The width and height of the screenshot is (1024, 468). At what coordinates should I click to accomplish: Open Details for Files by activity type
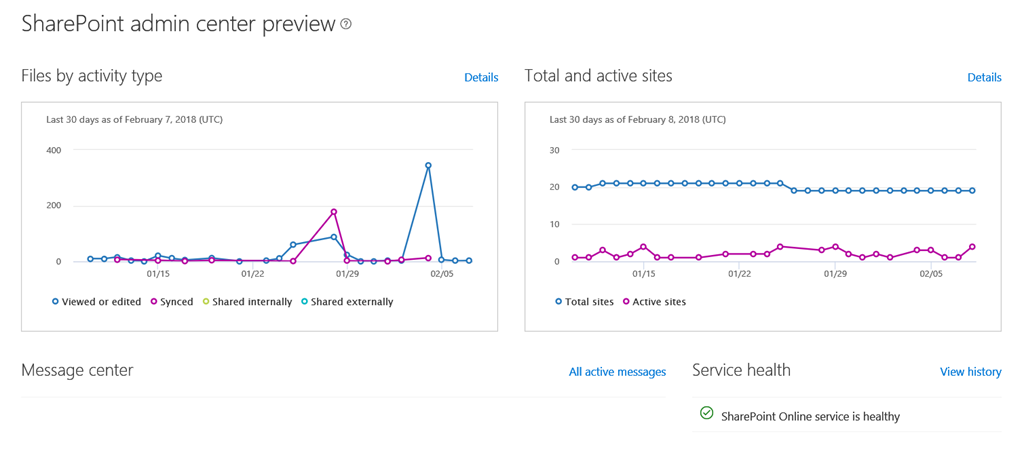click(481, 77)
